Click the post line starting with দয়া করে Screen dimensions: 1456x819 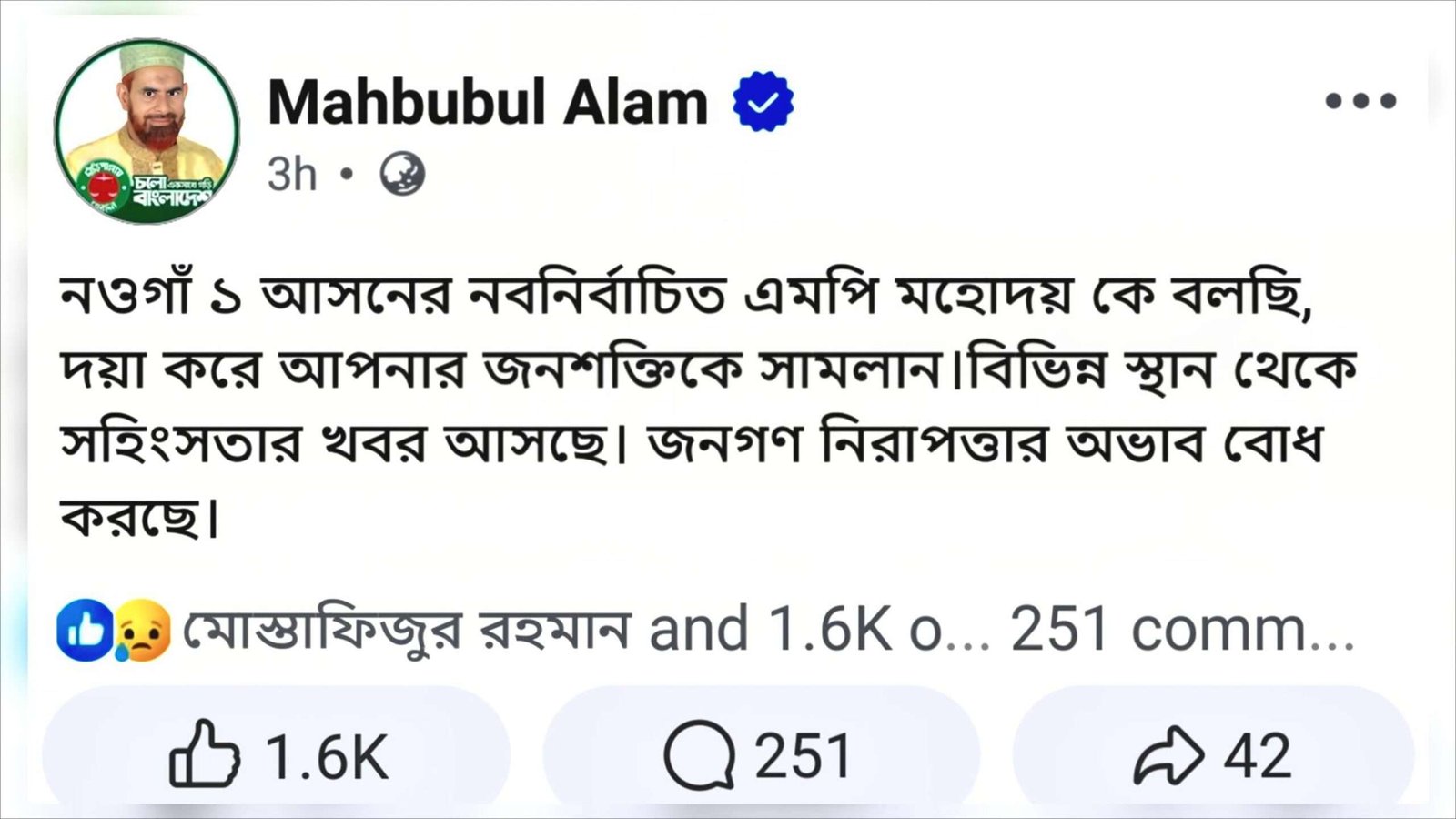click(708, 370)
